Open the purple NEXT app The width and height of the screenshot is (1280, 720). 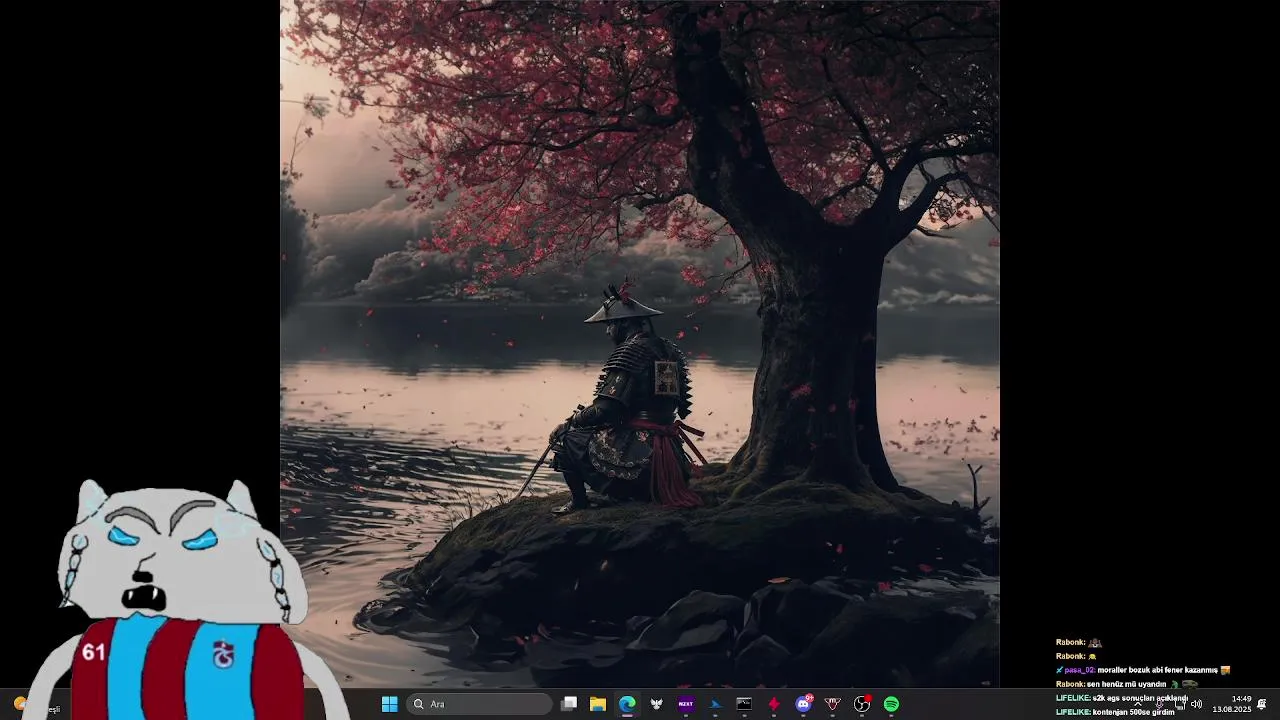pyautogui.click(x=686, y=704)
